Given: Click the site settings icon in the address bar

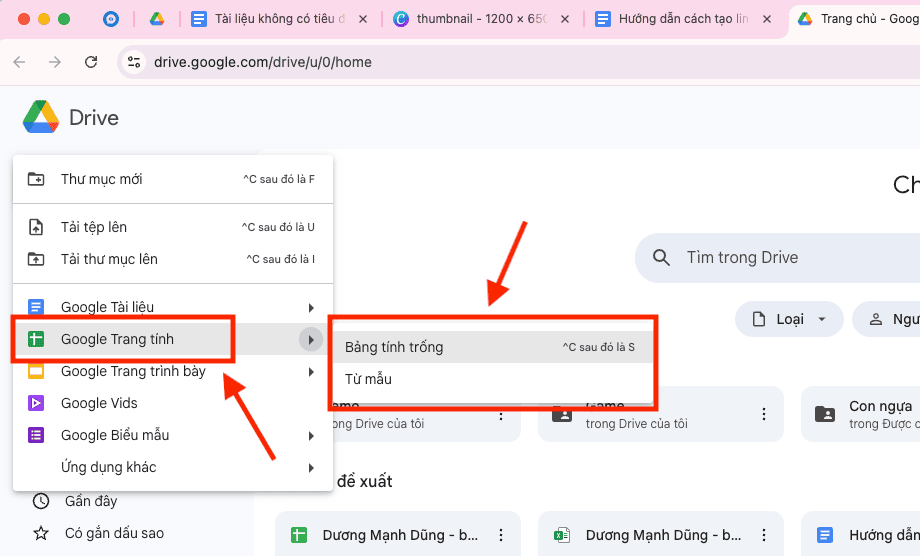Looking at the screenshot, I should (134, 62).
